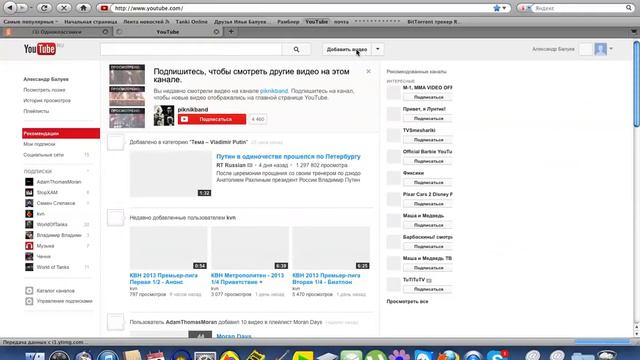Expand the upload options dropdown arrow
The height and width of the screenshot is (360, 640).
click(378, 49)
